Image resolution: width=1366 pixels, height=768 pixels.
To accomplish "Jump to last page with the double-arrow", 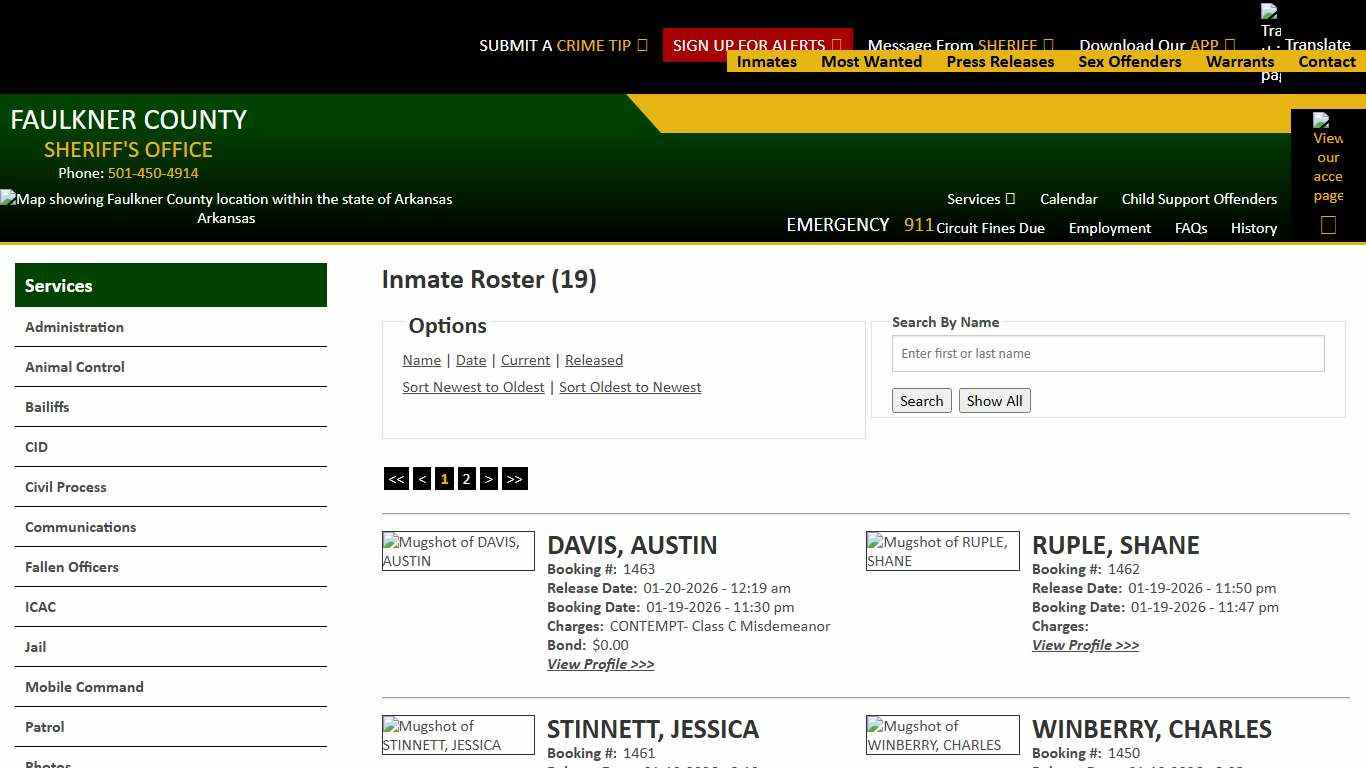I will pyautogui.click(x=514, y=478).
